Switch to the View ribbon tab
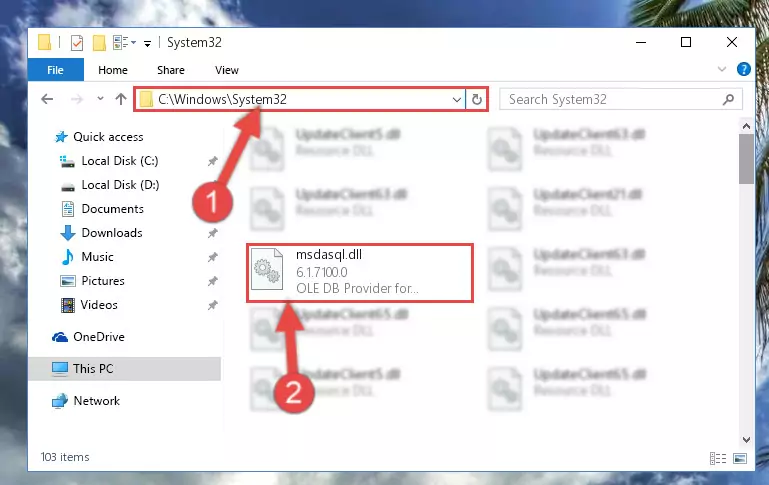The height and width of the screenshot is (485, 769). 227,70
